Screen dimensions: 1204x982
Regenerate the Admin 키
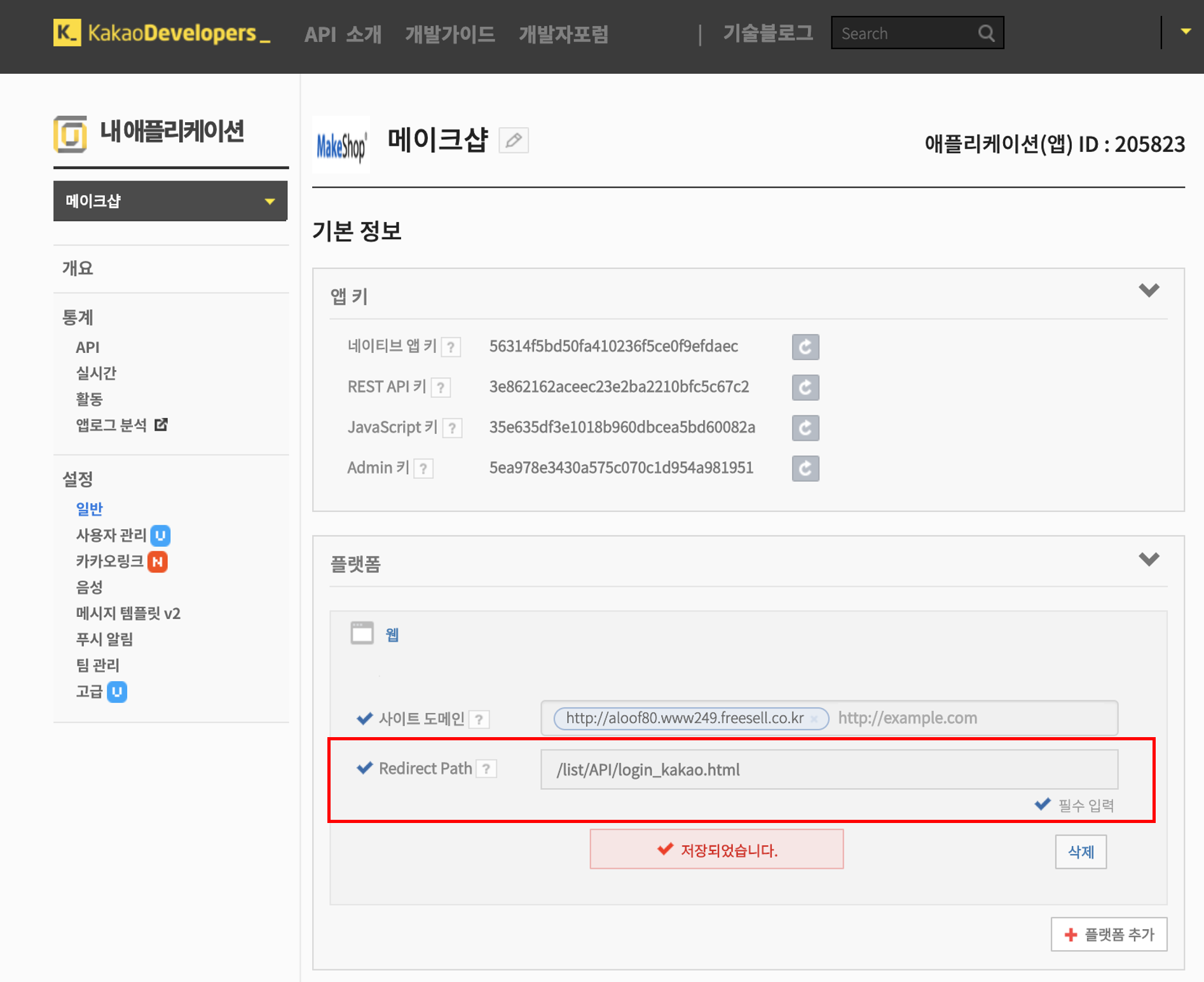(x=805, y=468)
